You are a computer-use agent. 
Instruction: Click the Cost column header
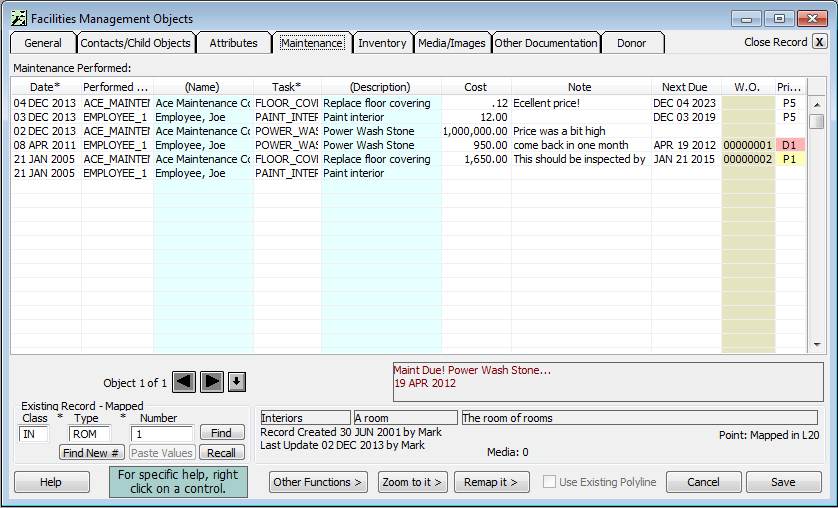pyautogui.click(x=476, y=87)
